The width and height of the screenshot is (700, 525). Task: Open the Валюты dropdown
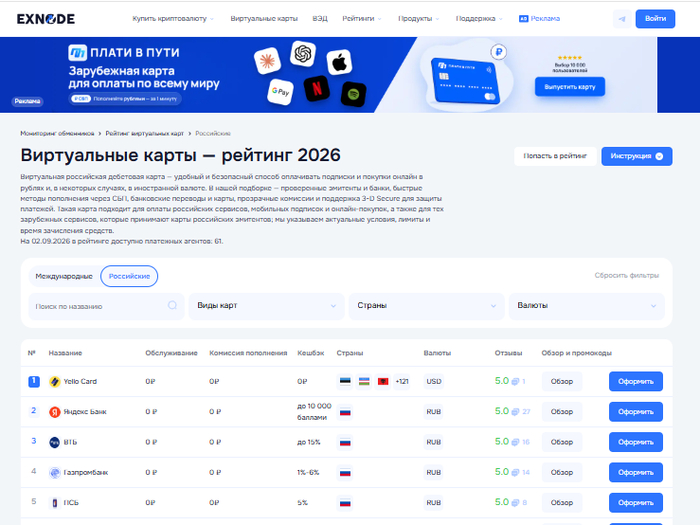point(587,306)
